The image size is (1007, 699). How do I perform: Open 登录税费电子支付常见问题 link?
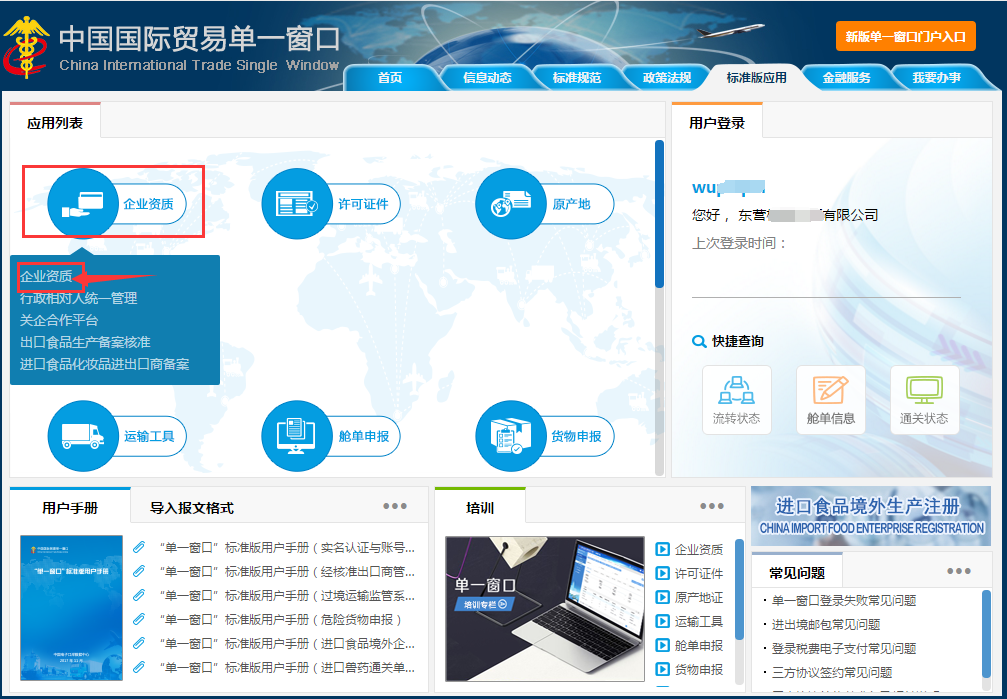(844, 648)
